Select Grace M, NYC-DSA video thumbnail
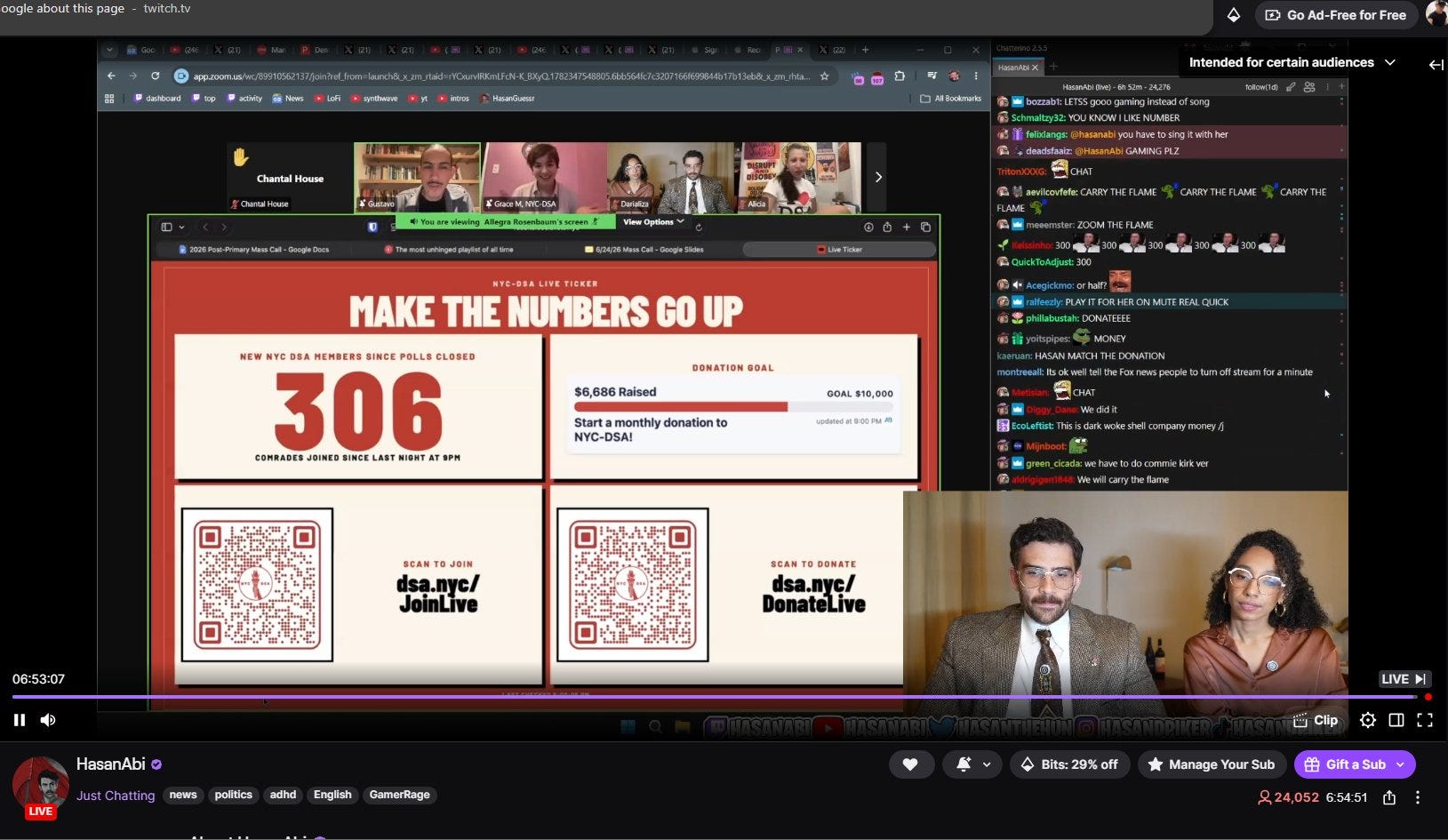This screenshot has height=840, width=1448. pyautogui.click(x=544, y=177)
